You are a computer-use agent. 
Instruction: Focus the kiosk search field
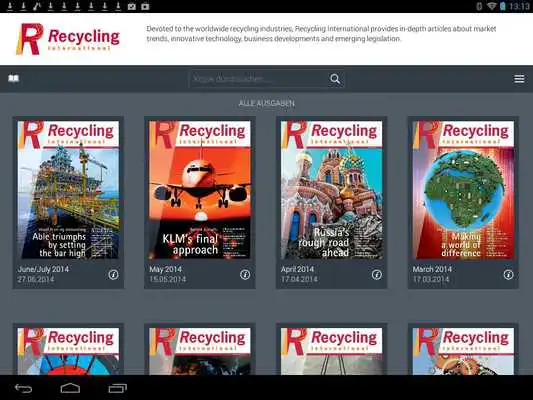[266, 79]
